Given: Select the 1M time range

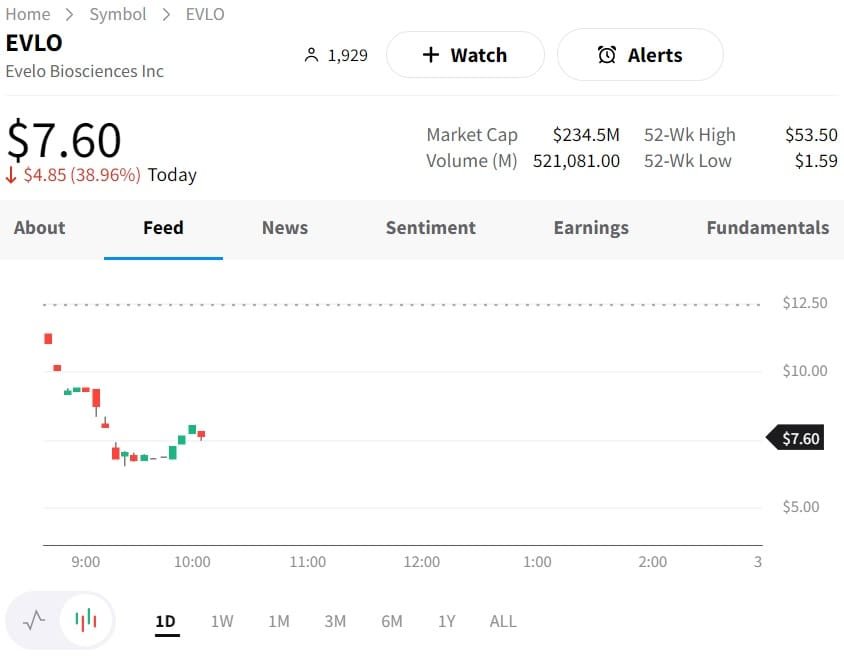Looking at the screenshot, I should click(278, 621).
